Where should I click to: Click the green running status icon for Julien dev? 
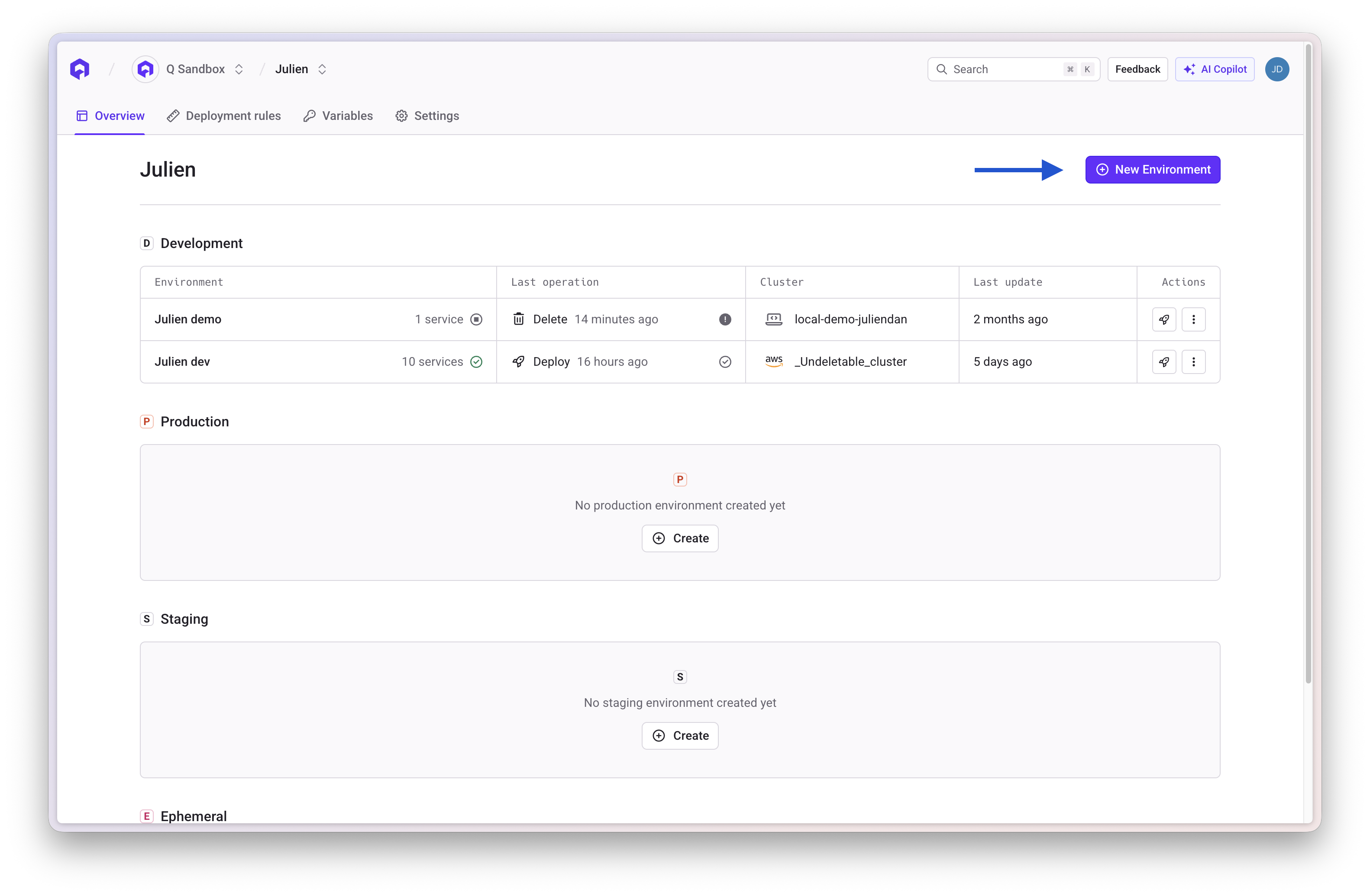(476, 362)
